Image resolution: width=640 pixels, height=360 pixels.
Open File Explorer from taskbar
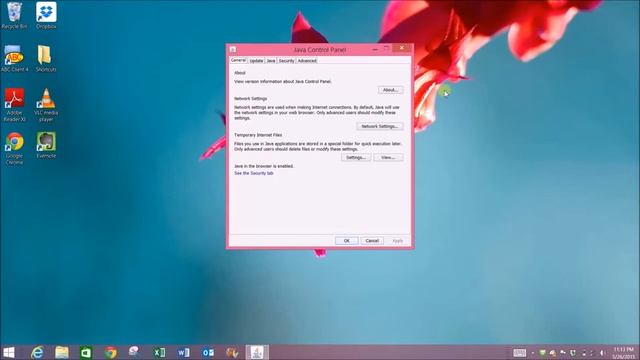click(62, 352)
